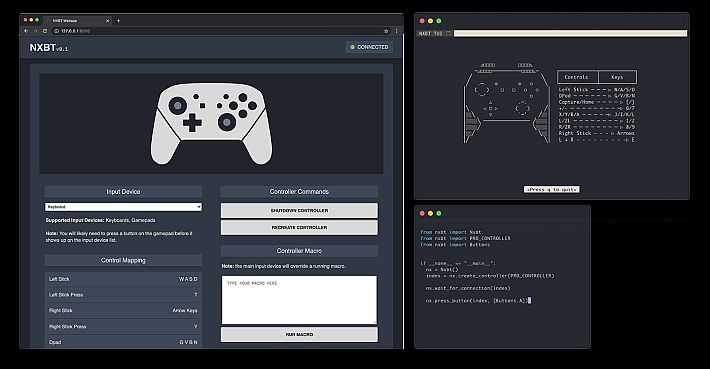Recreate the controller
The image size is (710, 369).
299,227
